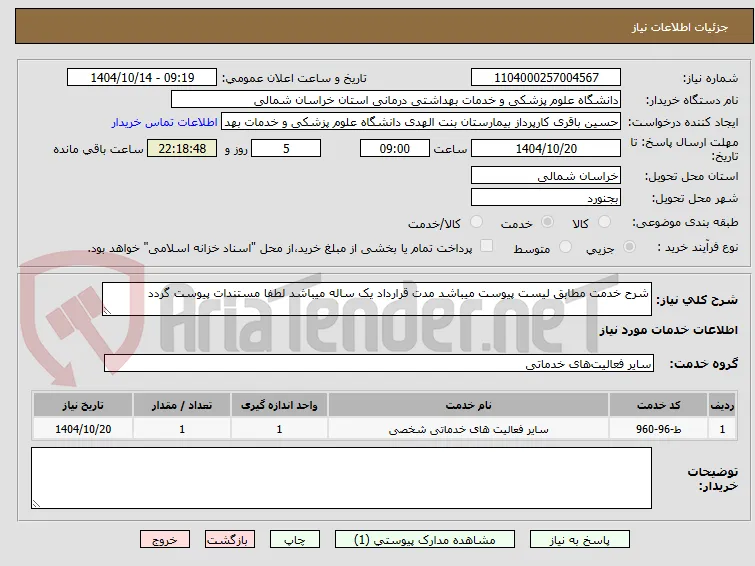The width and height of the screenshot is (755, 566).
Task: Click the بازگشت back button
Action: (230, 540)
